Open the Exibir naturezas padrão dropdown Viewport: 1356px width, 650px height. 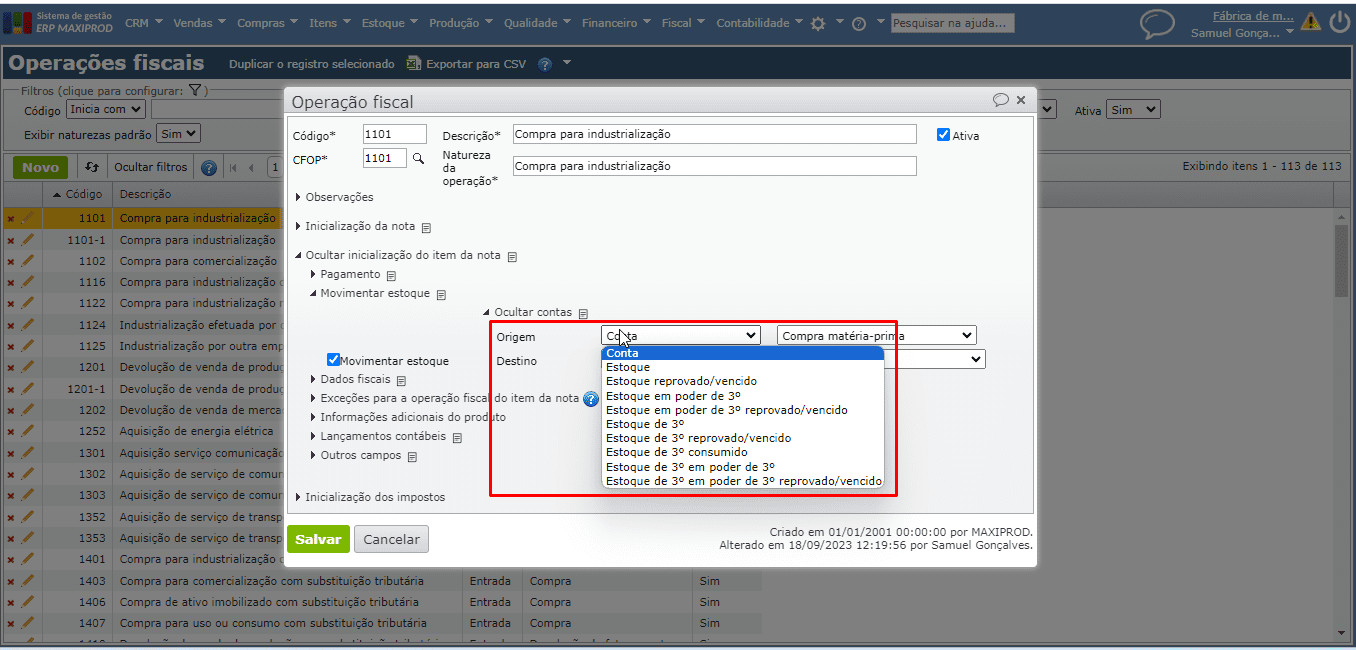pos(179,133)
